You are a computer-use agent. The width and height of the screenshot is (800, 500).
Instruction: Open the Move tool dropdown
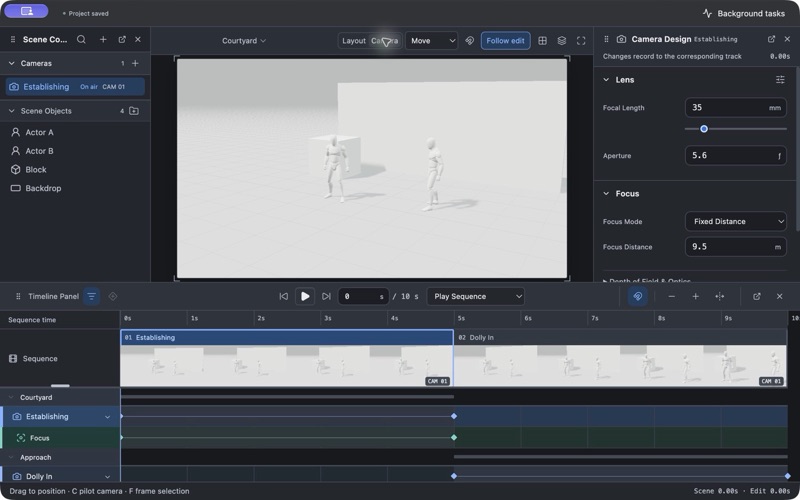click(431, 41)
